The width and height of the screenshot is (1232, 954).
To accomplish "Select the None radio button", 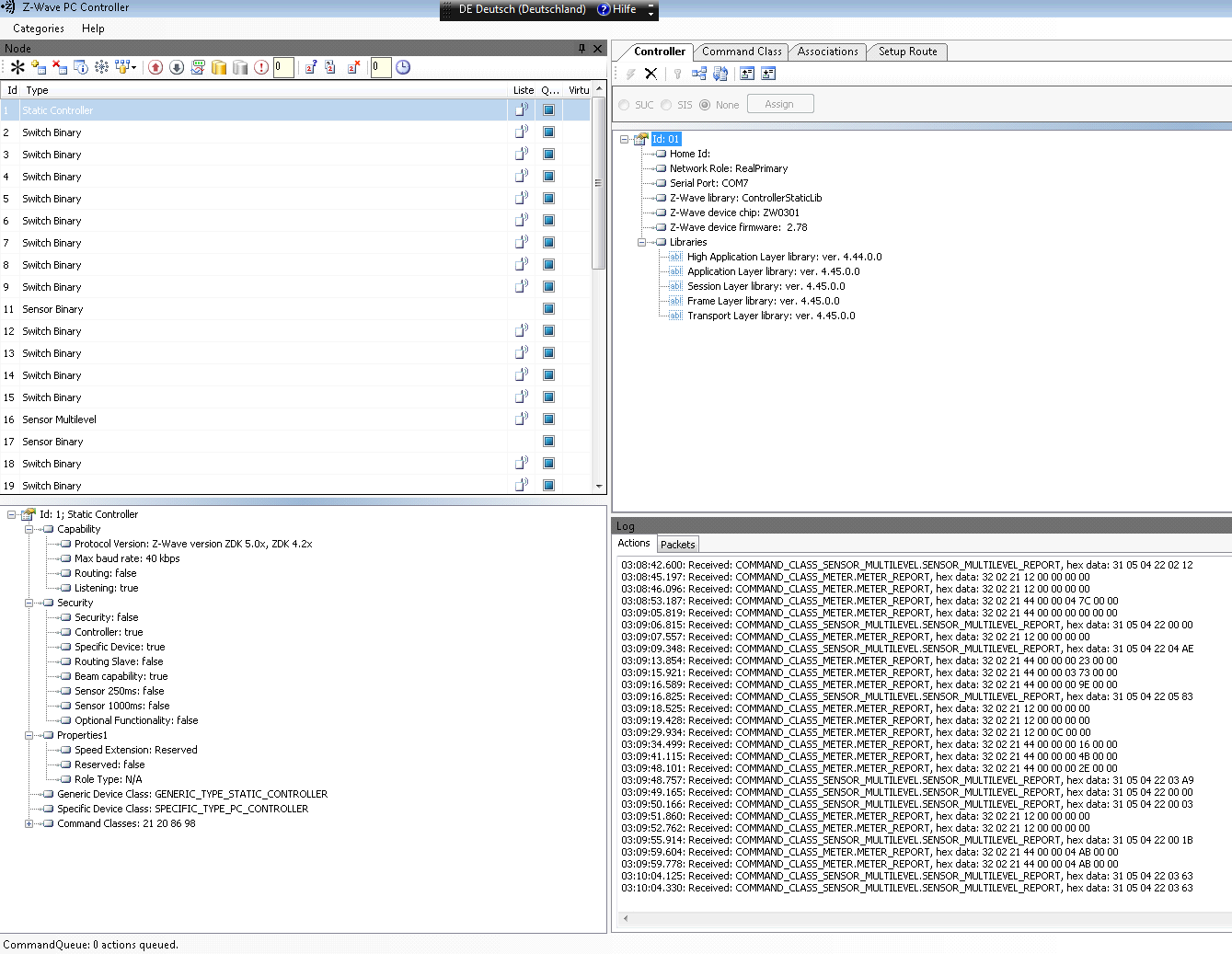I will pyautogui.click(x=705, y=105).
